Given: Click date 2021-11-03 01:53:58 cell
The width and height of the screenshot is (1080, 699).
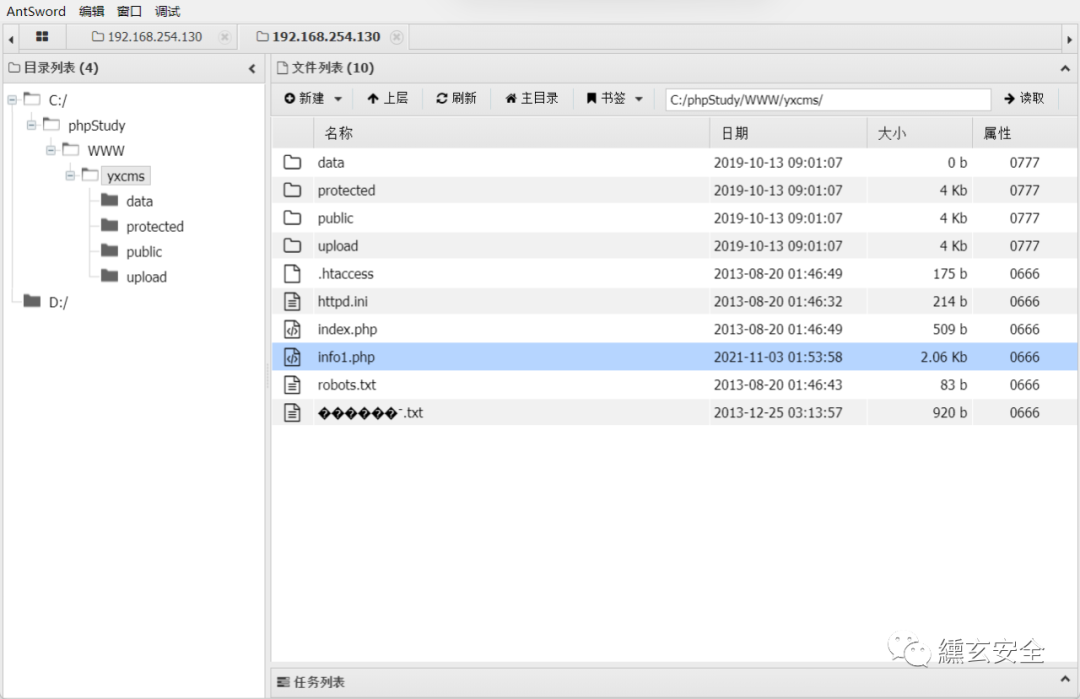Looking at the screenshot, I should (778, 357).
